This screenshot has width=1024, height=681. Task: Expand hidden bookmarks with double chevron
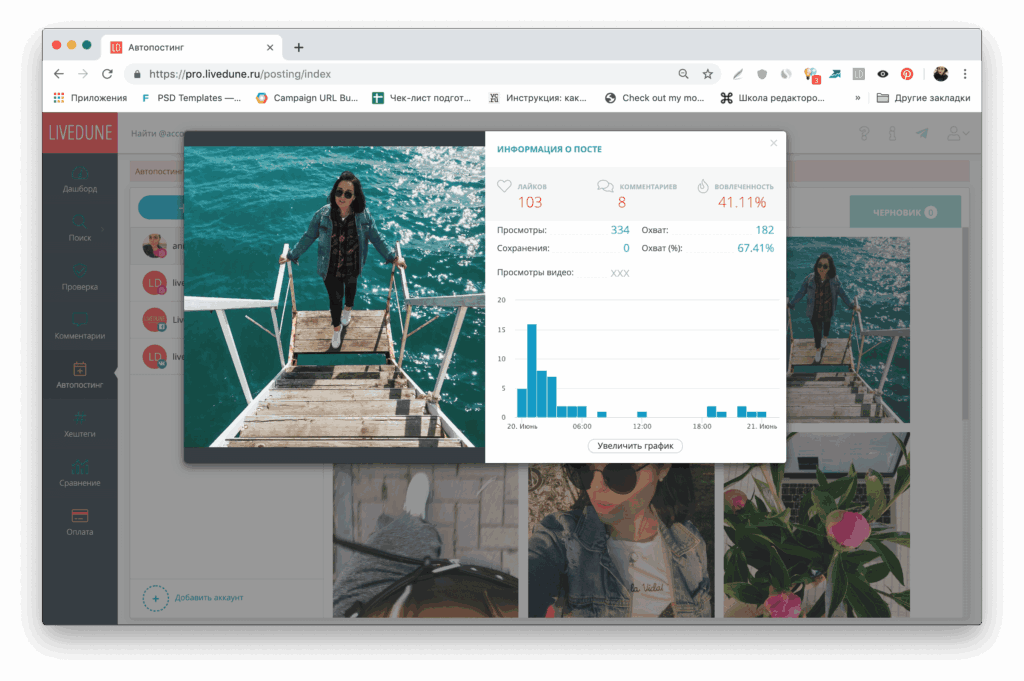point(857,98)
